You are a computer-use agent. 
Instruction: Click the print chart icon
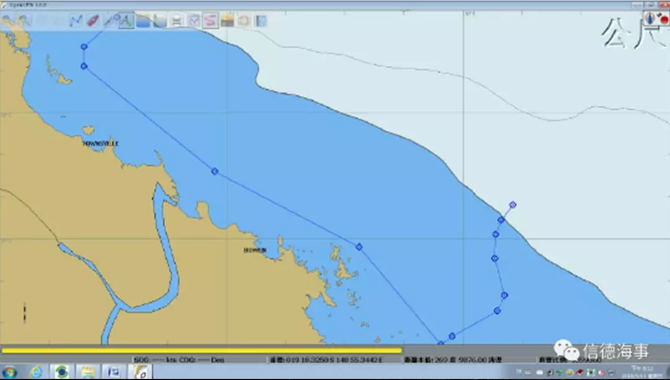[x=176, y=21]
